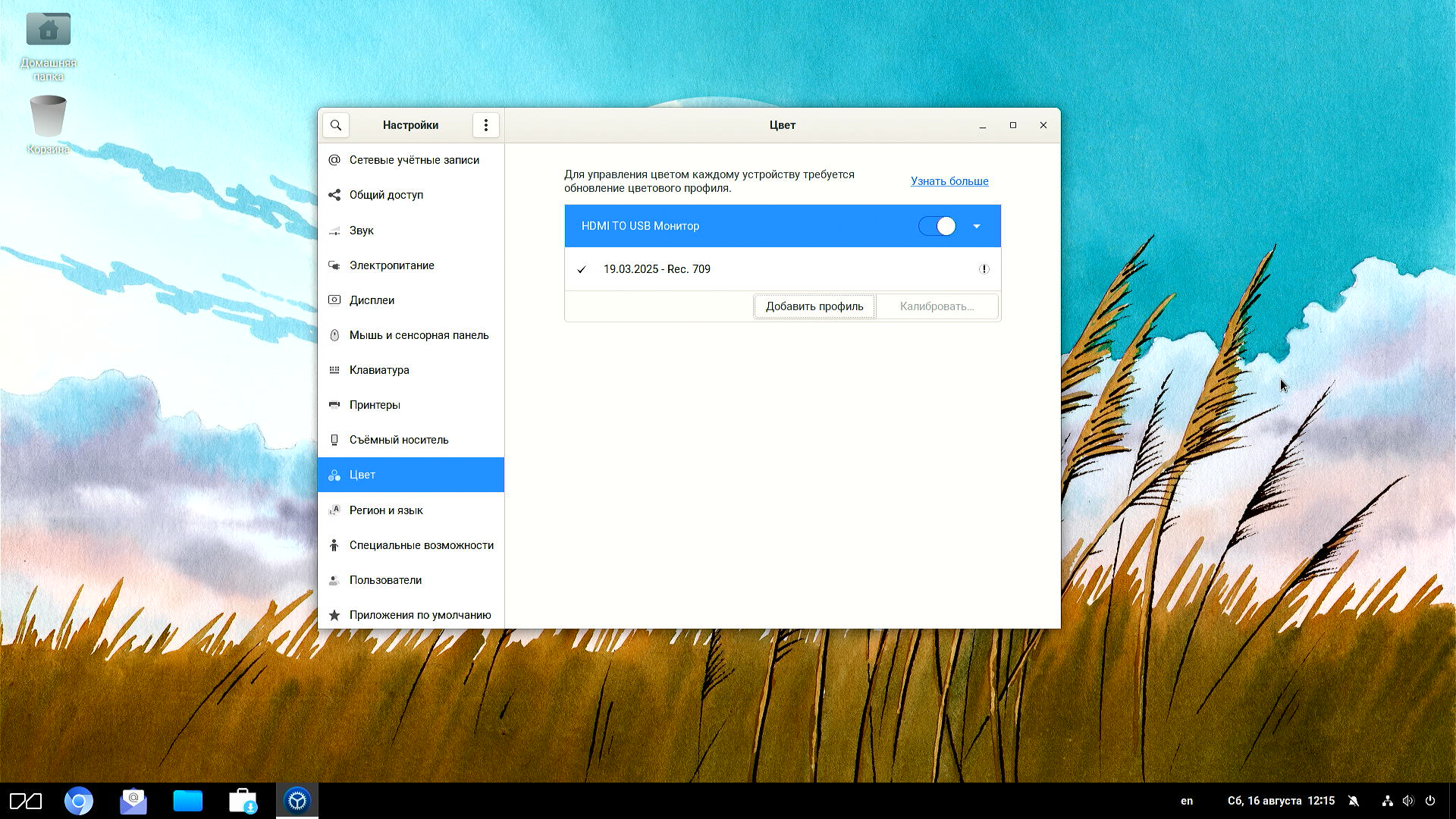Toggle the notifications bell in tray
Viewport: 1456px width, 819px height.
(x=1354, y=801)
